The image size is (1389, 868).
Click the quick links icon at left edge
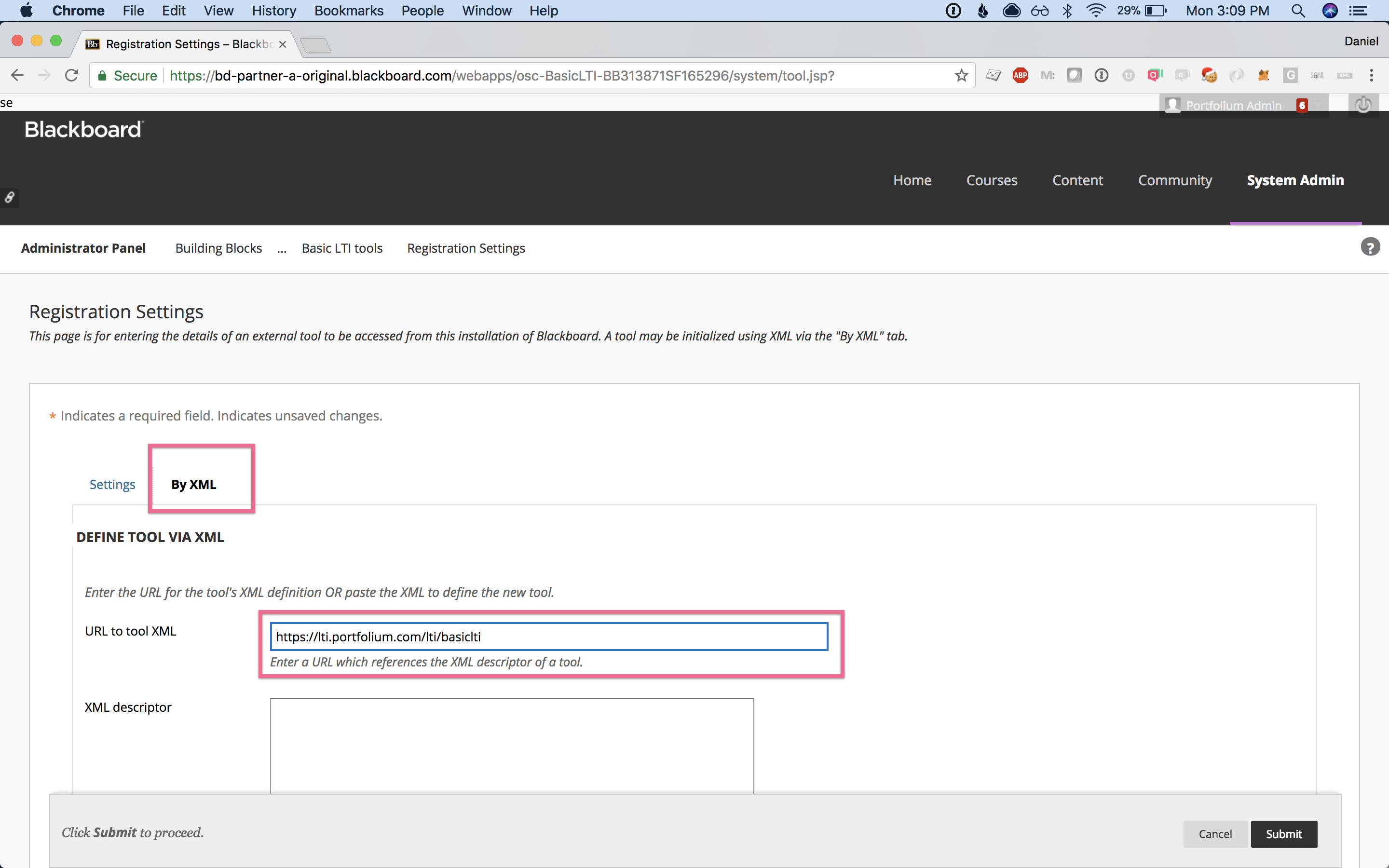tap(9, 198)
